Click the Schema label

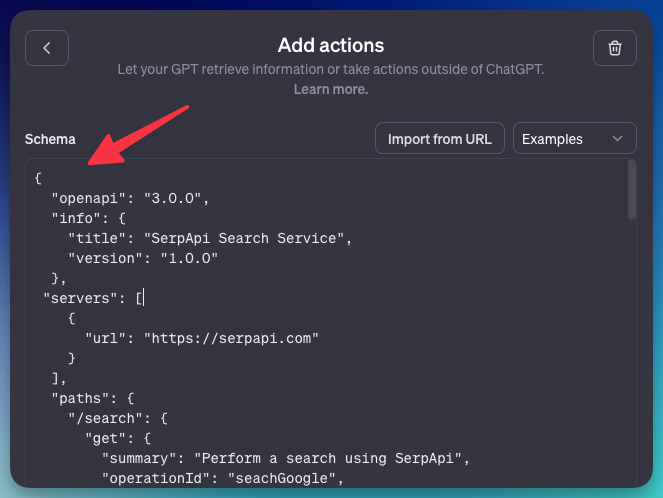pos(50,139)
